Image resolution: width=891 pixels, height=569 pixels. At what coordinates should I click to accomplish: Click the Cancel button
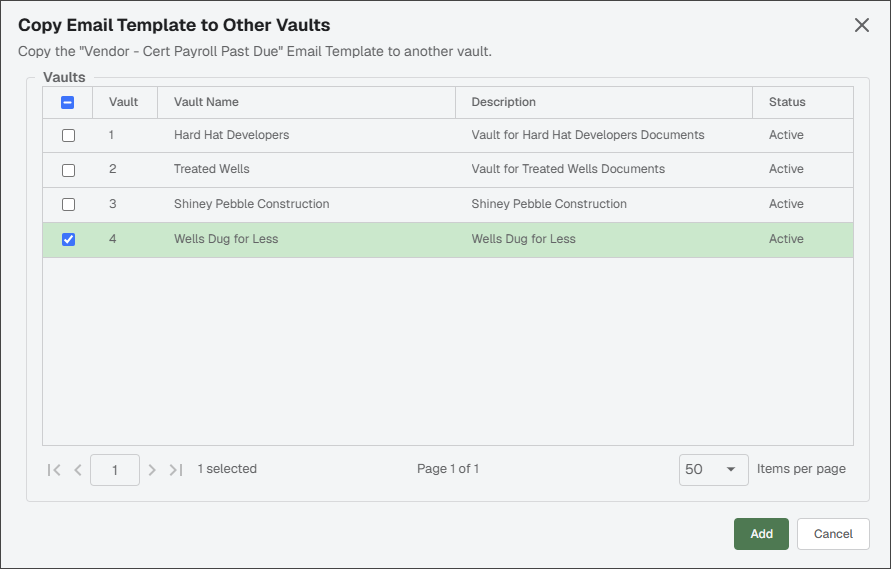[x=833, y=534]
